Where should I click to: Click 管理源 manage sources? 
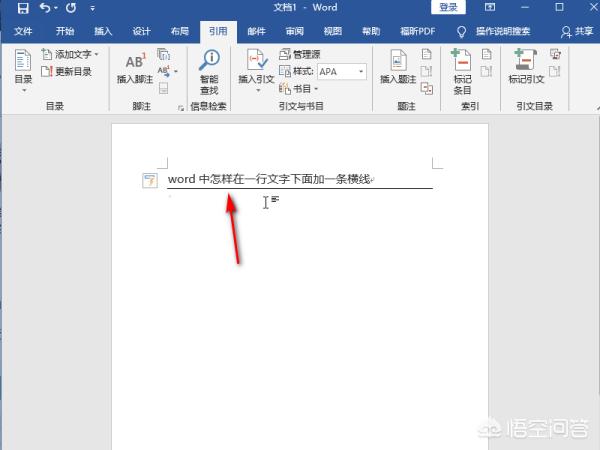pos(300,54)
